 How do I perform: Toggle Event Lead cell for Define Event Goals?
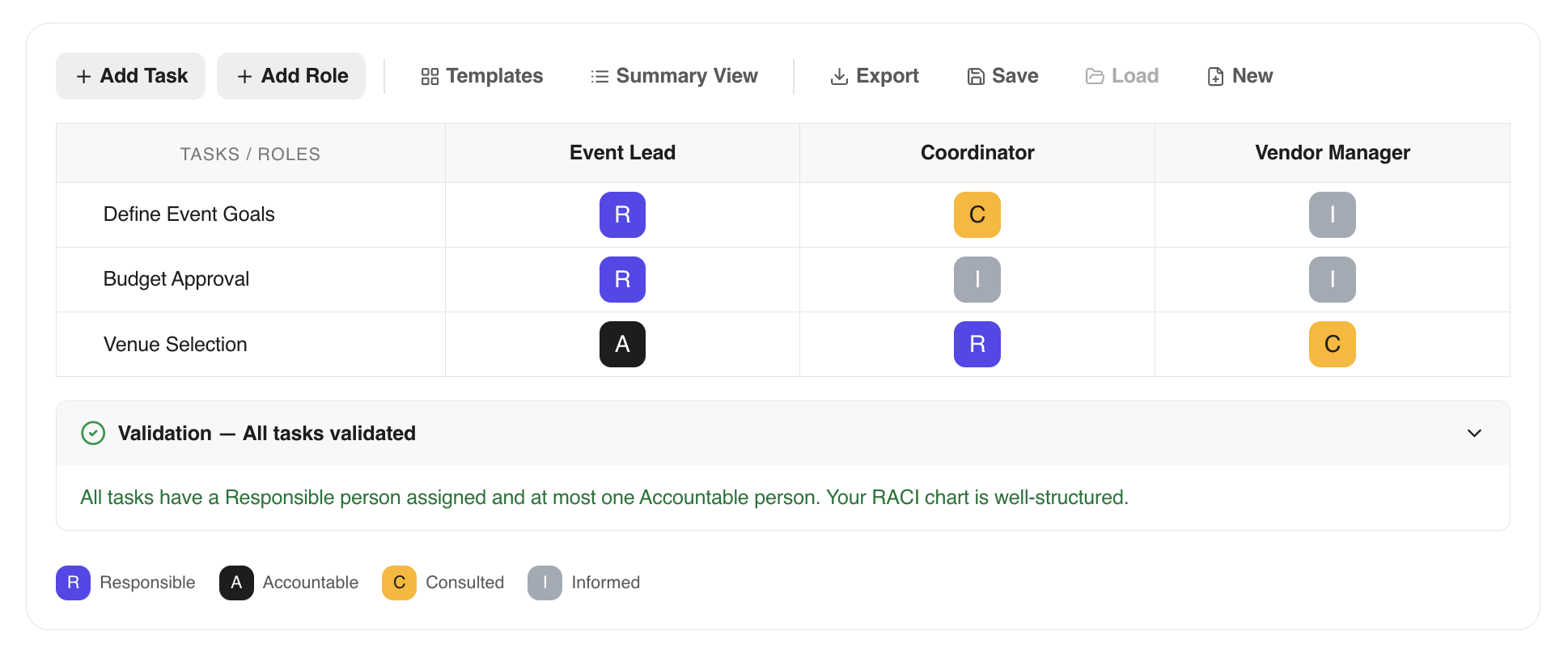pos(622,214)
